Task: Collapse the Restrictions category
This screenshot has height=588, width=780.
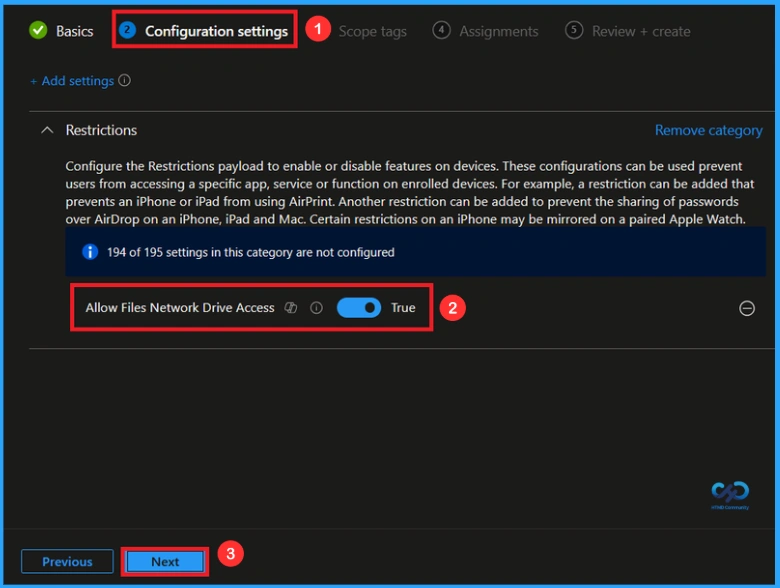Action: (47, 130)
